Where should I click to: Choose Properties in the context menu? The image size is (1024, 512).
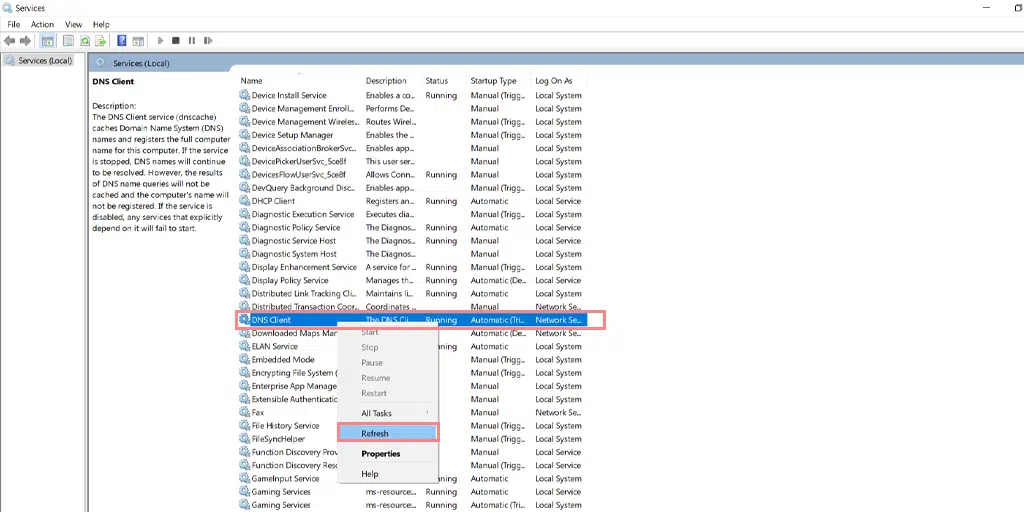tap(388, 453)
